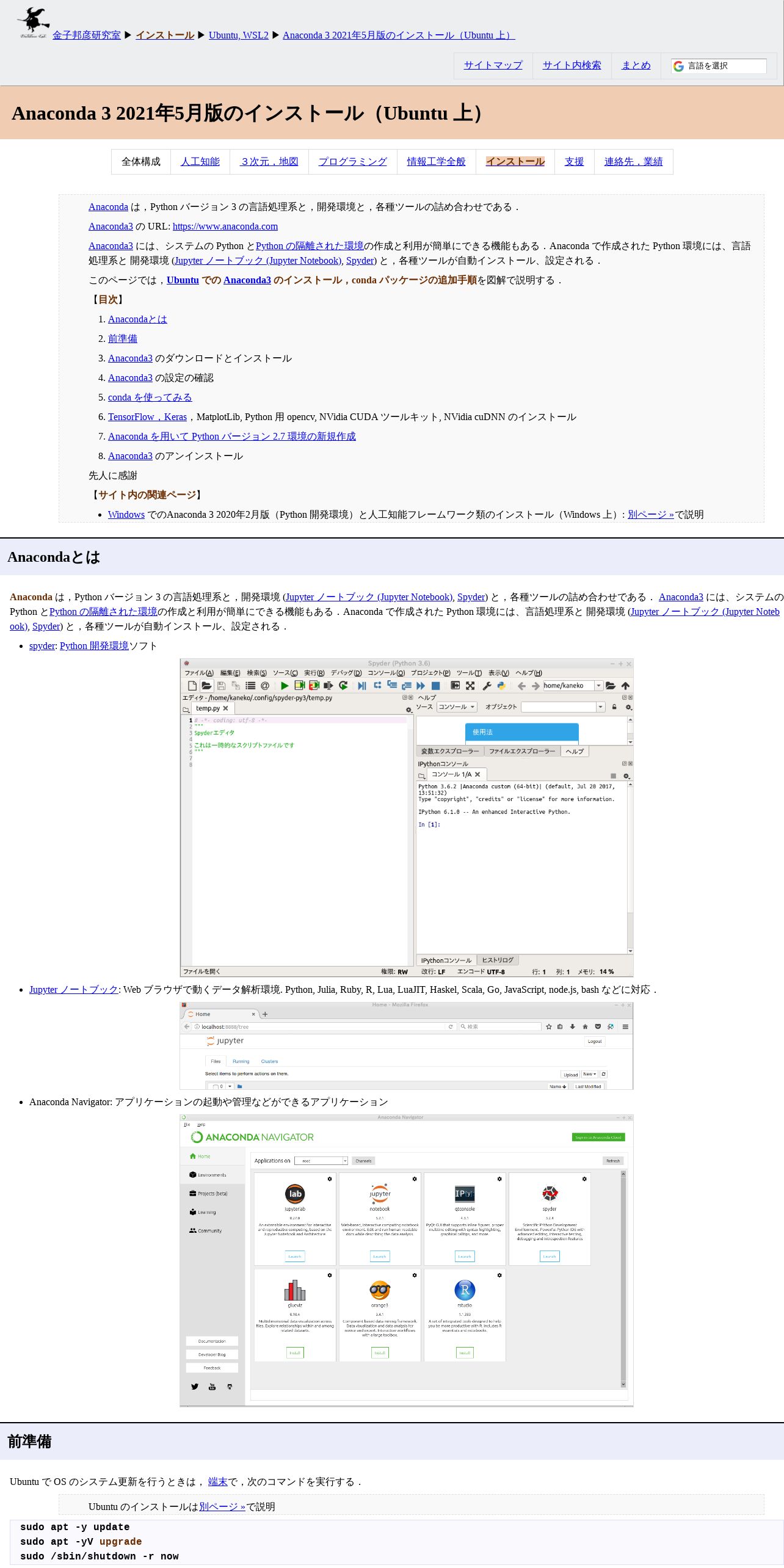The image size is (784, 1568).
Task: Jump to contents item 前準備
Action: [x=123, y=339]
